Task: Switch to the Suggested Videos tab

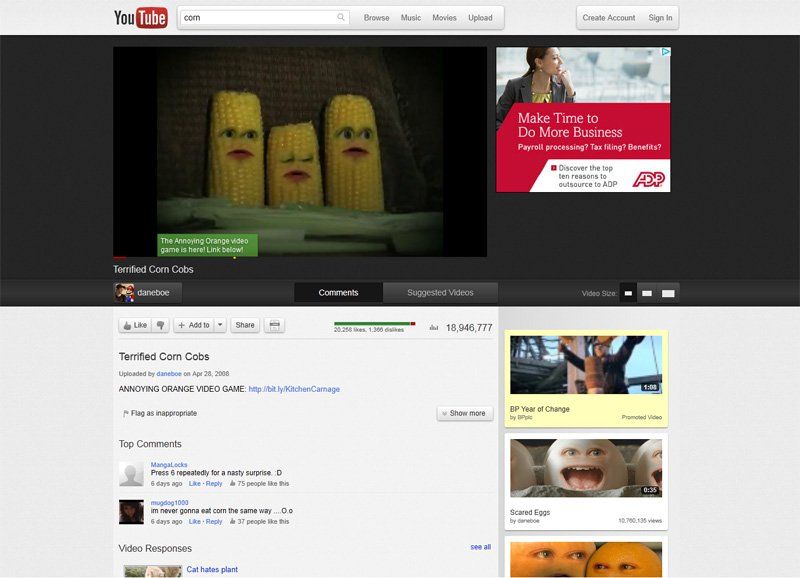Action: coord(440,293)
